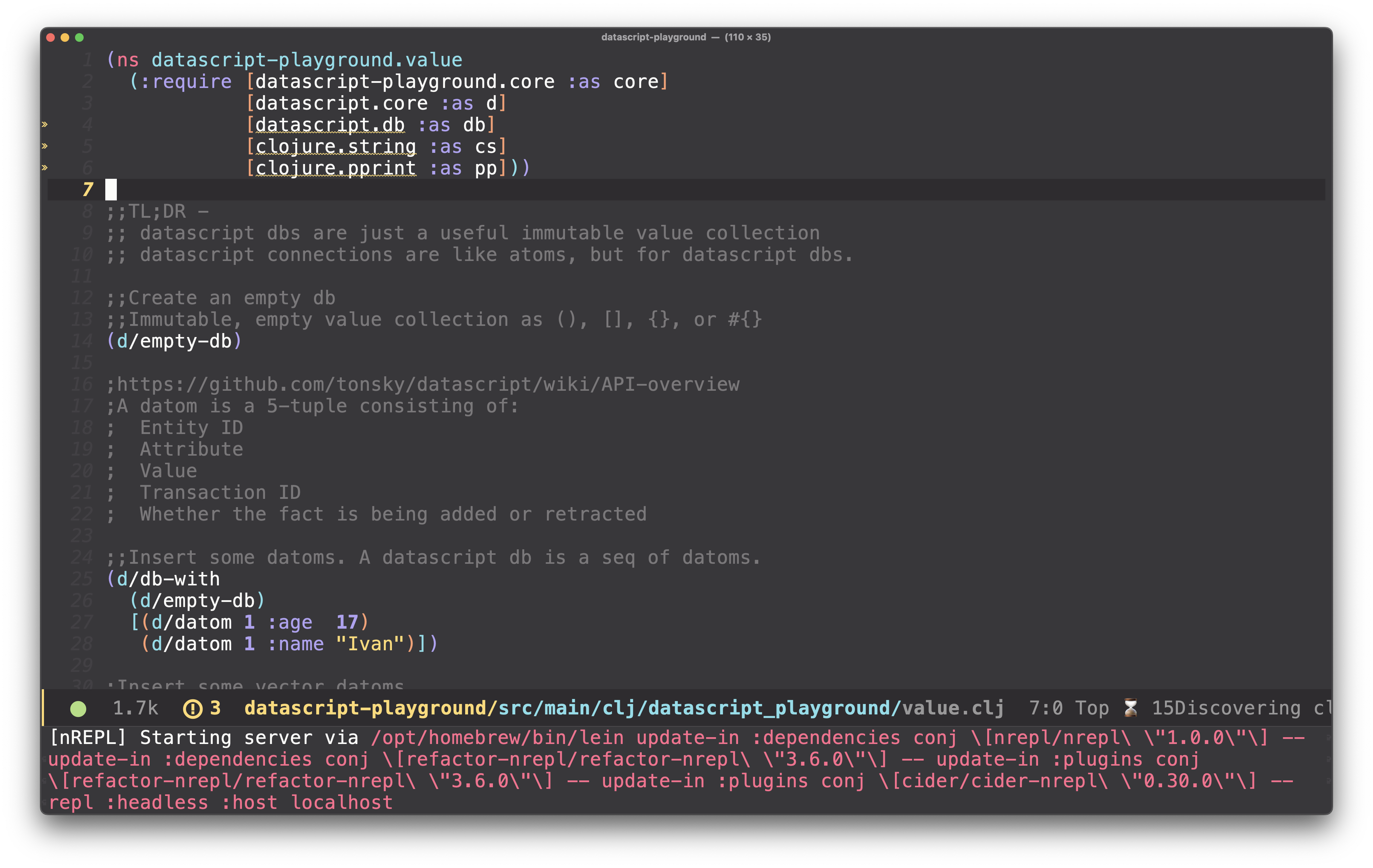
Task: Click 'repl :headless :host localhost' text
Action: 221,803
